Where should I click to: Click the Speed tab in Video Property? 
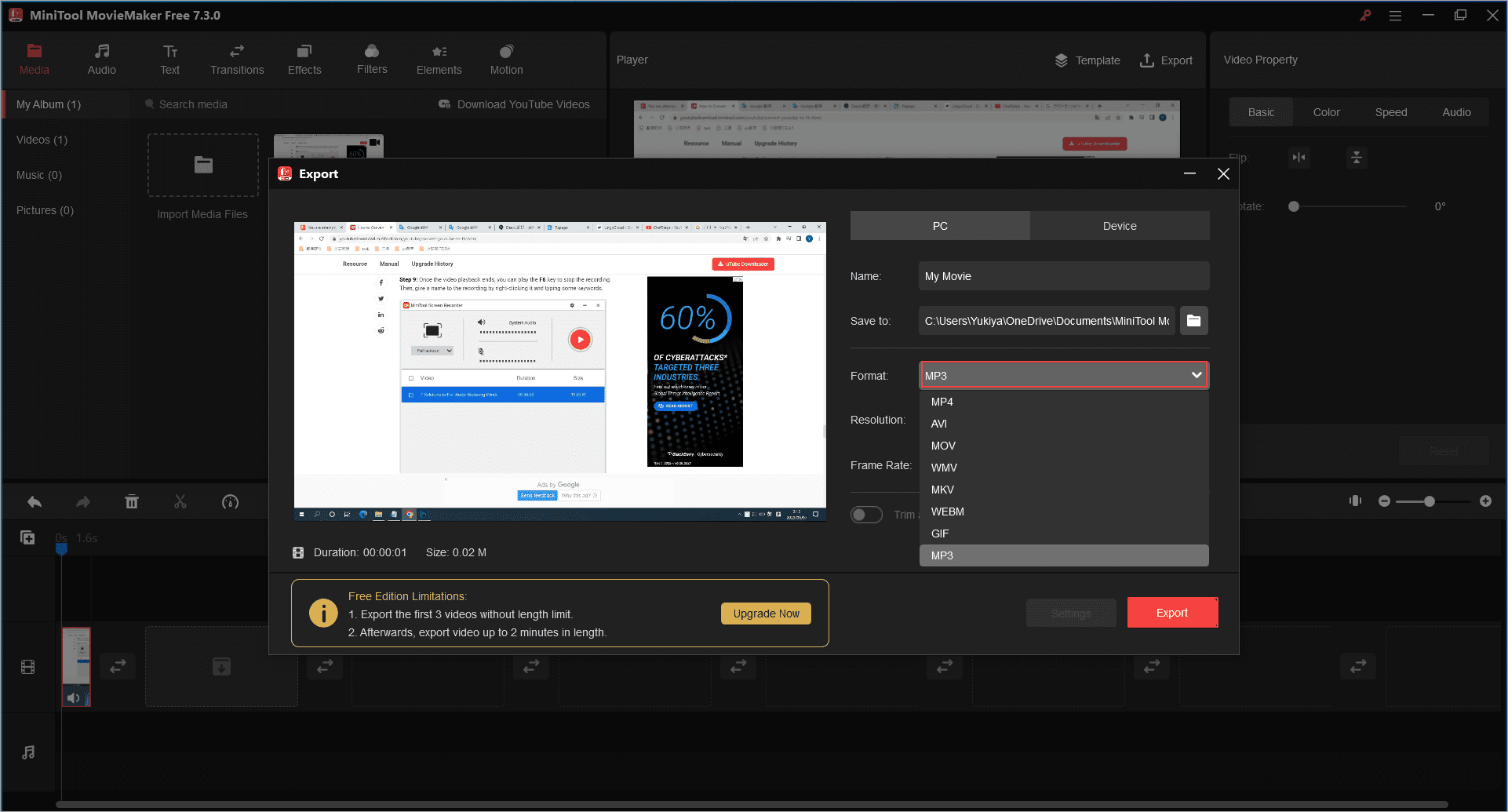[x=1391, y=112]
